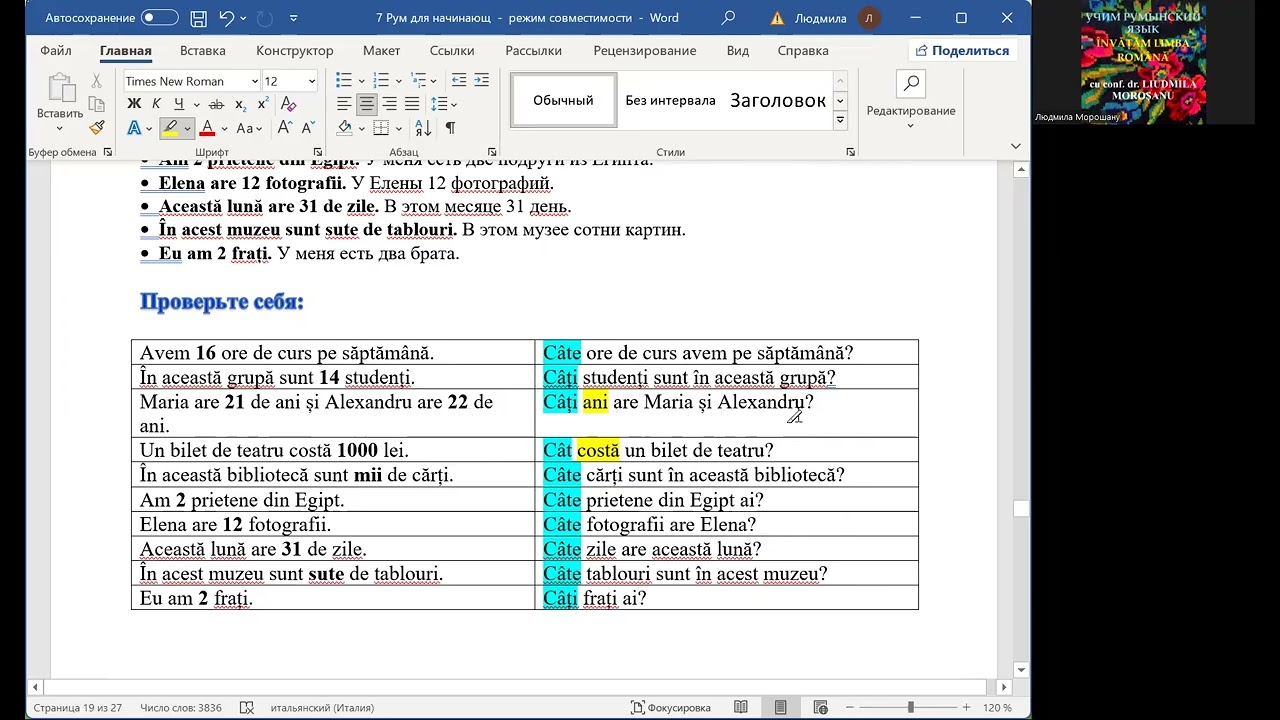This screenshot has width=1280, height=720.
Task: Switch to Read Mode view icon
Action: [741, 707]
